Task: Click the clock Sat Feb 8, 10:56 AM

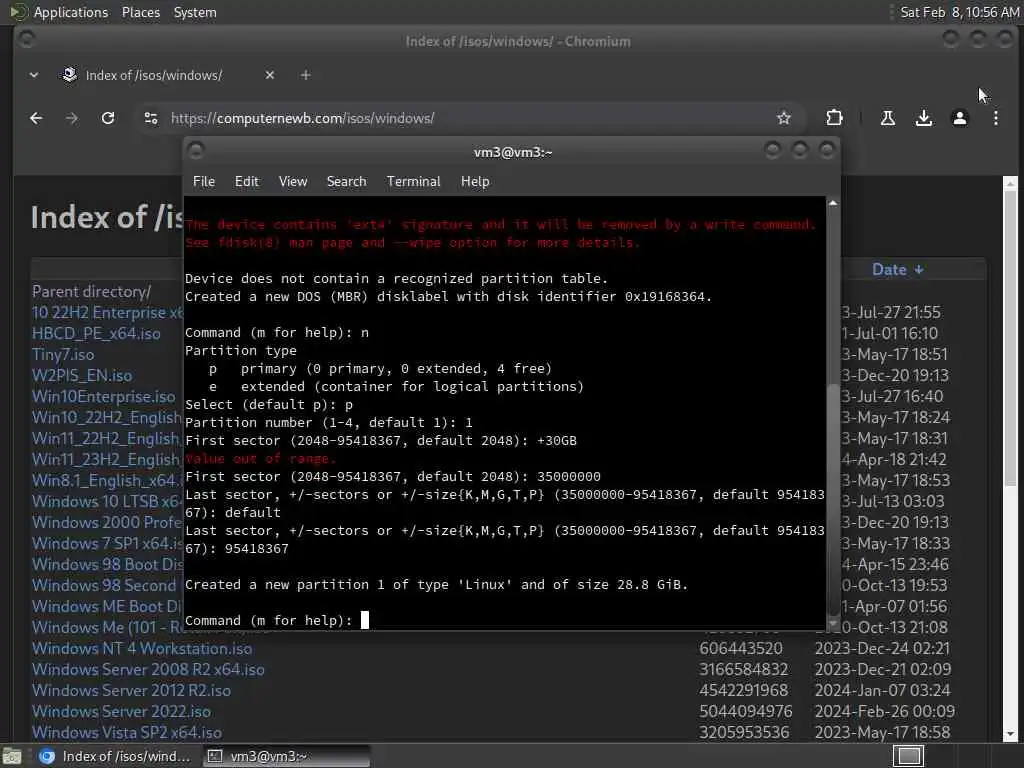Action: pos(959,12)
